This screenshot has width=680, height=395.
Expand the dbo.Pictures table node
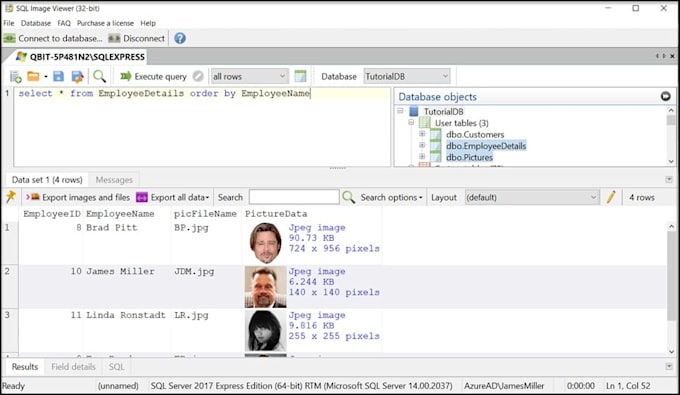(x=422, y=157)
